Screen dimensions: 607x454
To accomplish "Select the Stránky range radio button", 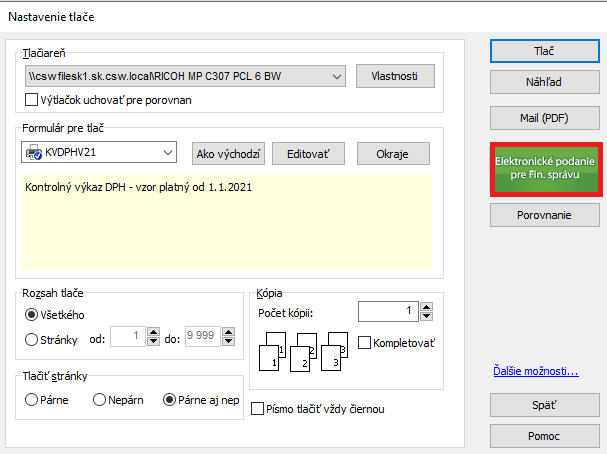I will point(31,340).
